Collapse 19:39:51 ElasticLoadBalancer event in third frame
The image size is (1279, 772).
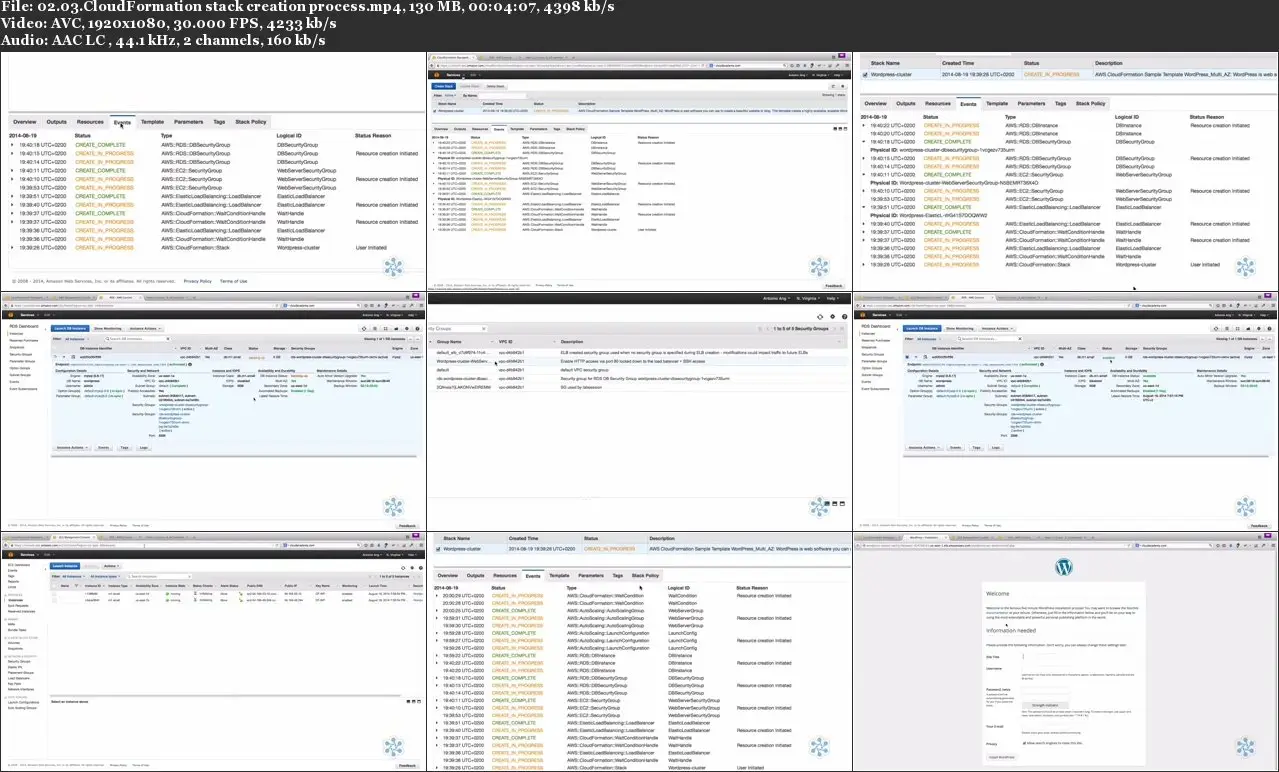863,207
